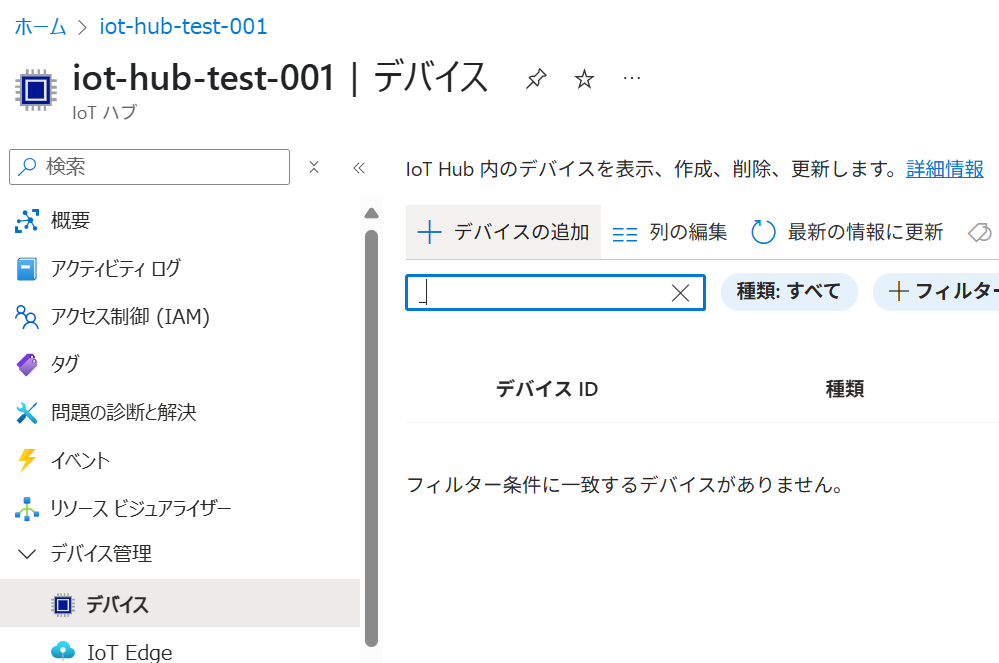Click the アクティビティ ログ icon

click(x=27, y=269)
